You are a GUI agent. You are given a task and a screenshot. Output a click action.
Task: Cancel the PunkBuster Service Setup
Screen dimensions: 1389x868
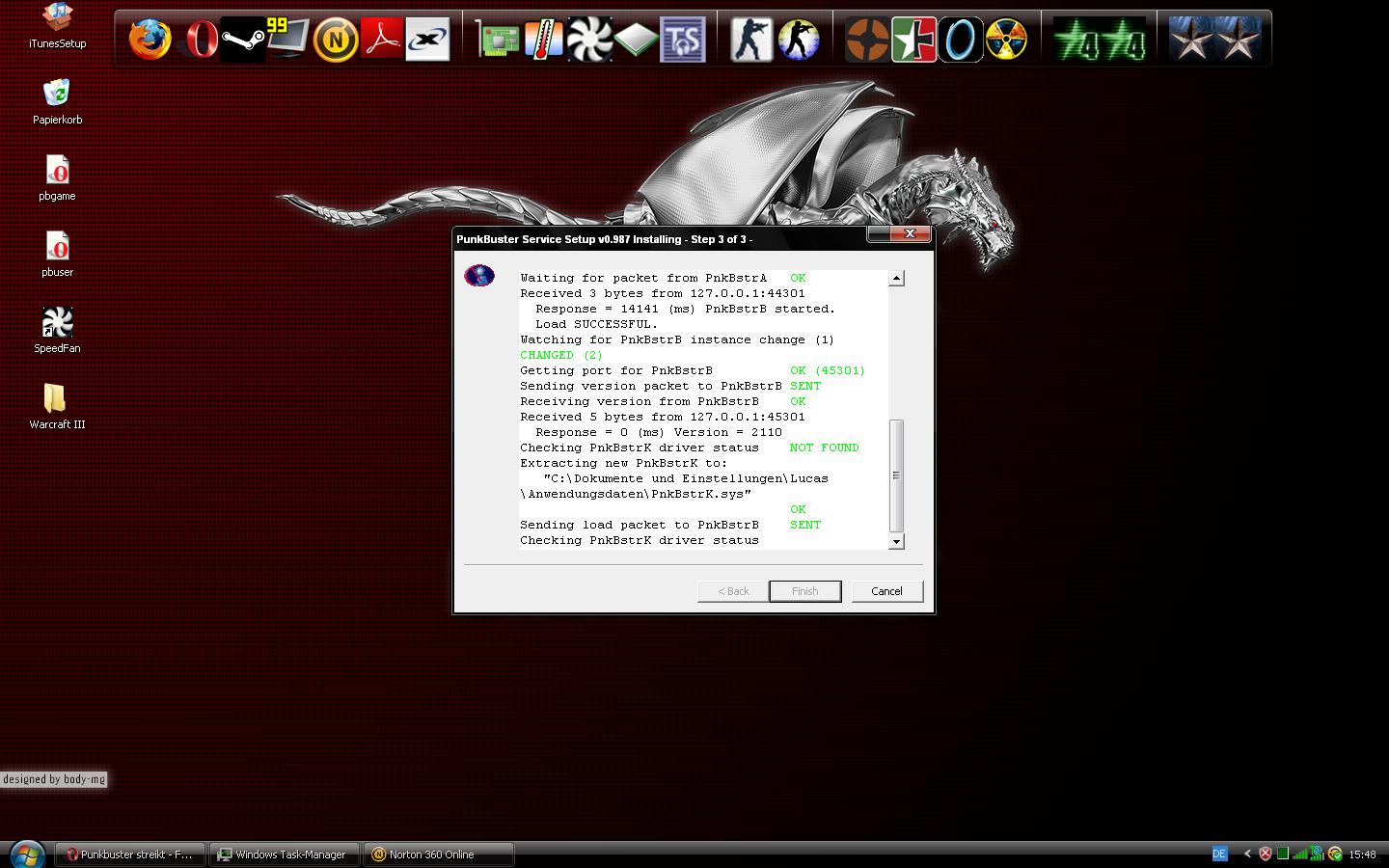click(x=886, y=591)
